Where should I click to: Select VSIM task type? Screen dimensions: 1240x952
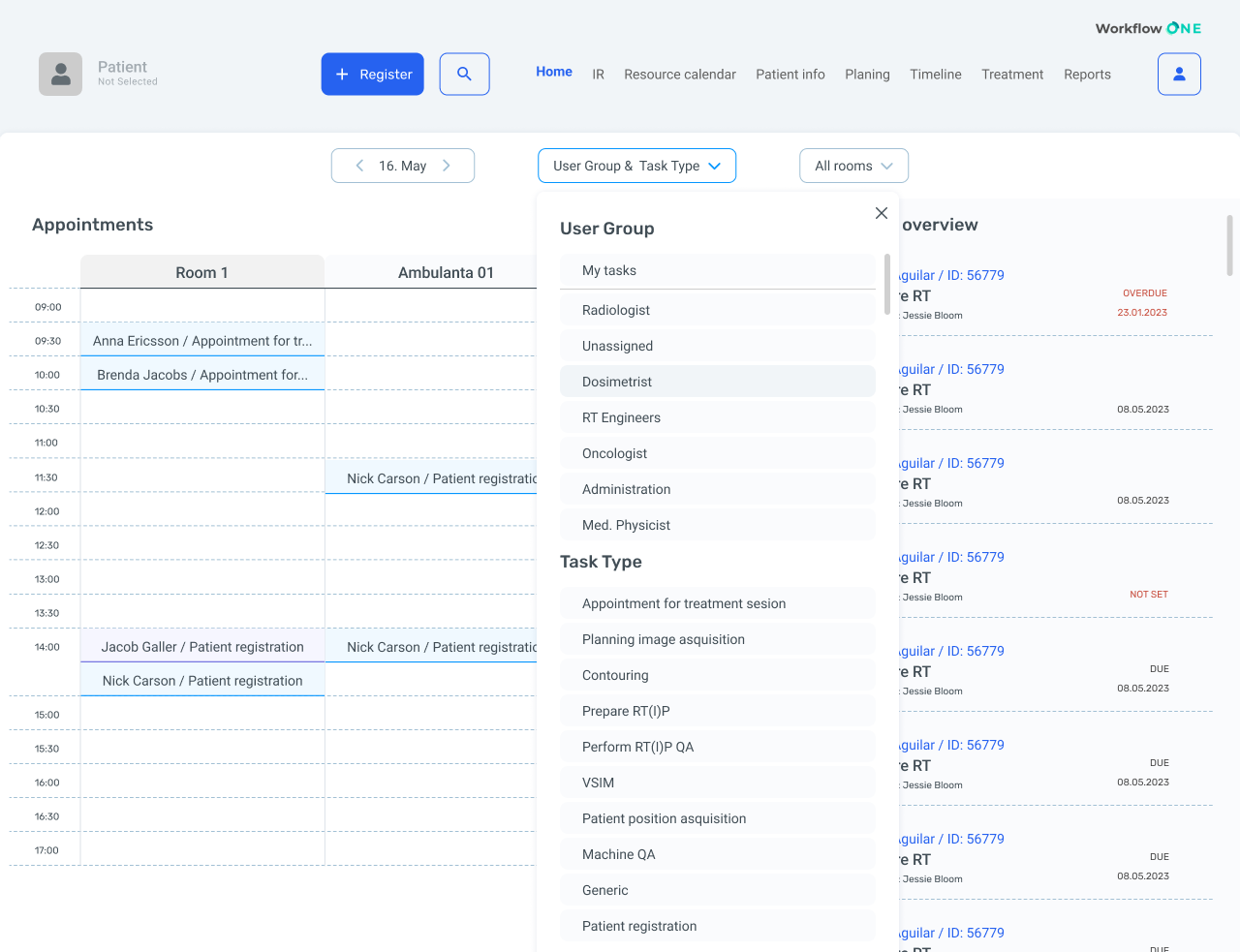coord(718,783)
